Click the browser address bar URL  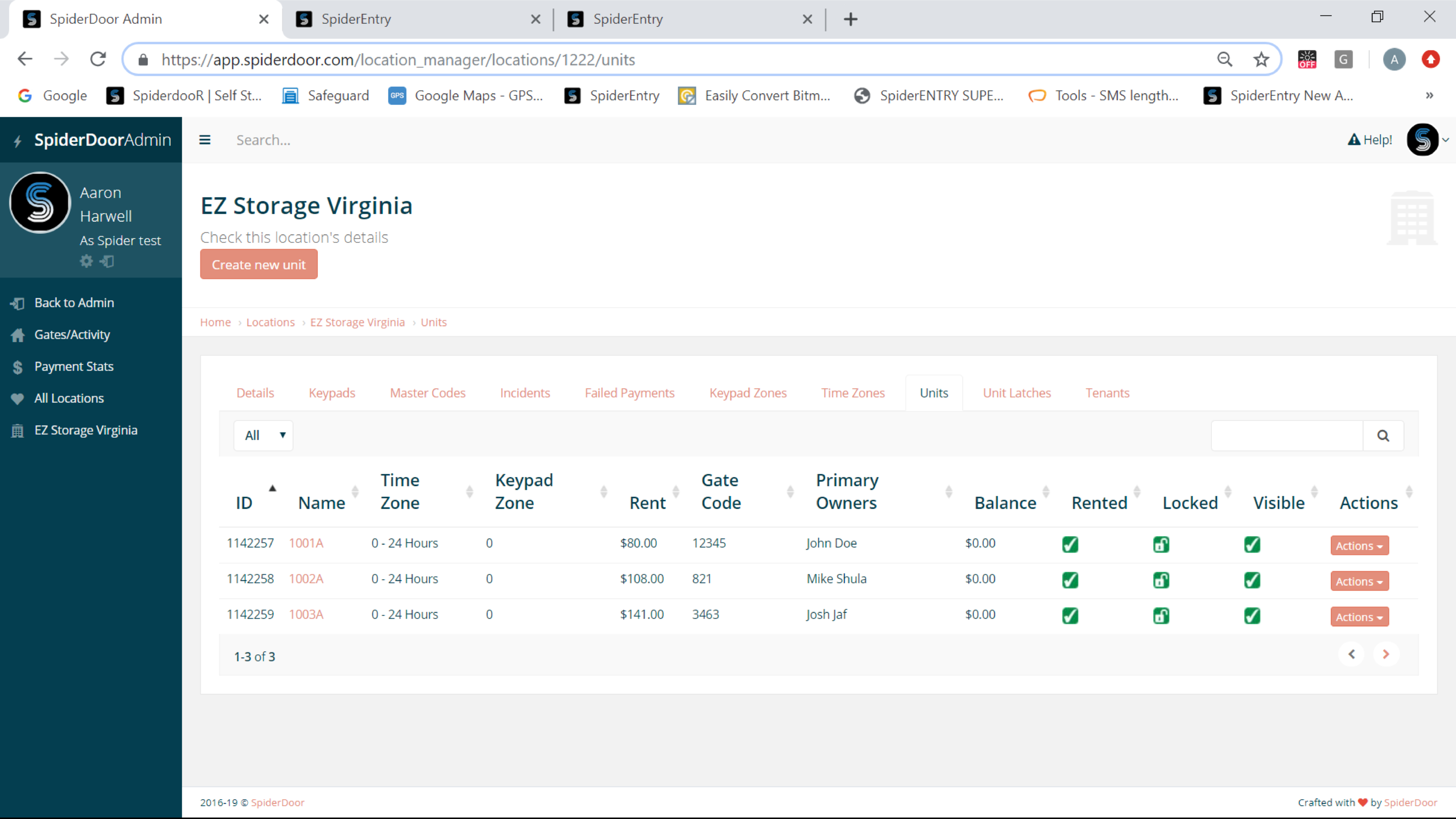pos(398,59)
